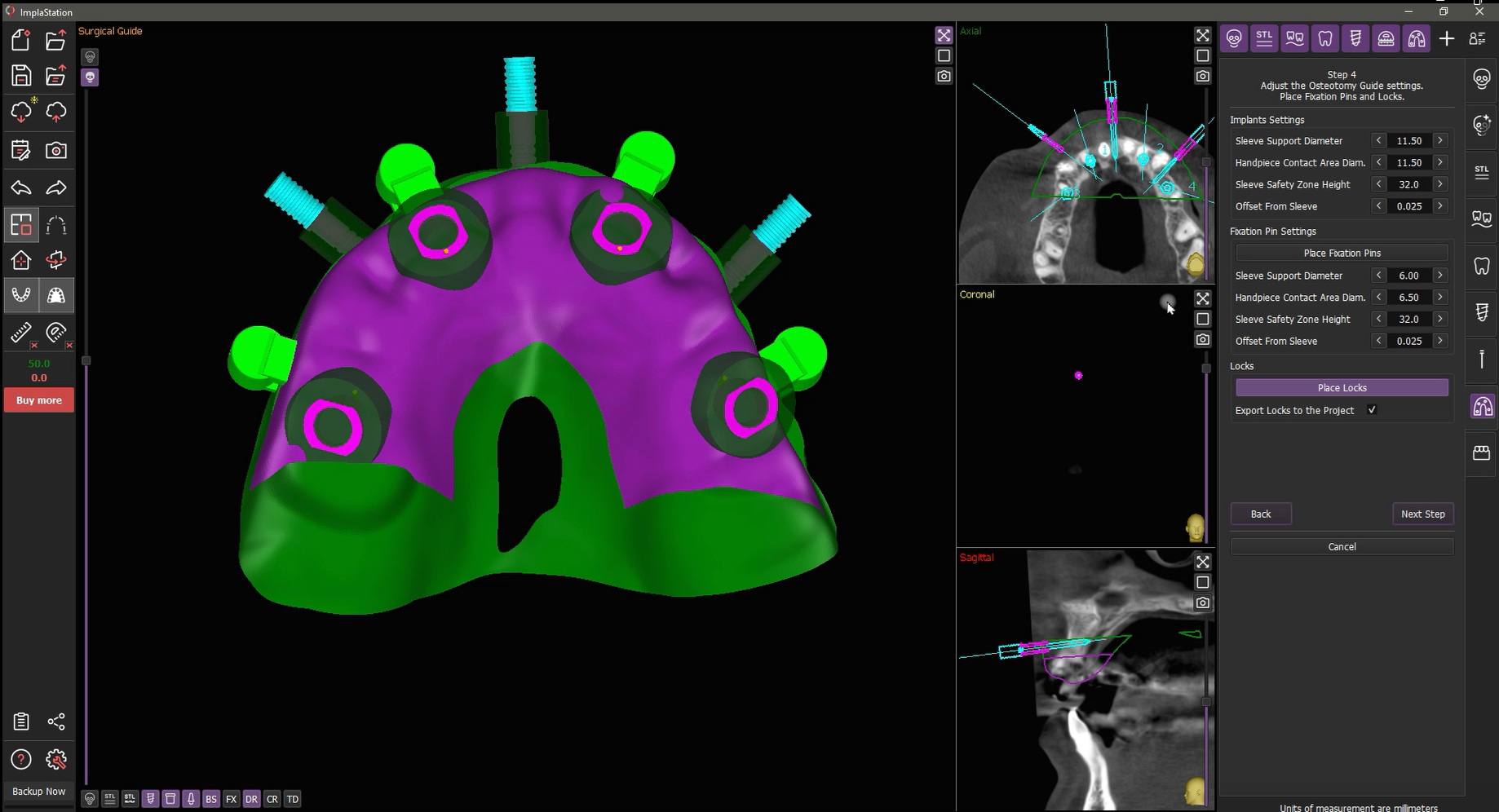1499x812 pixels.
Task: Click the Coronal view slice slider
Action: click(x=1206, y=368)
